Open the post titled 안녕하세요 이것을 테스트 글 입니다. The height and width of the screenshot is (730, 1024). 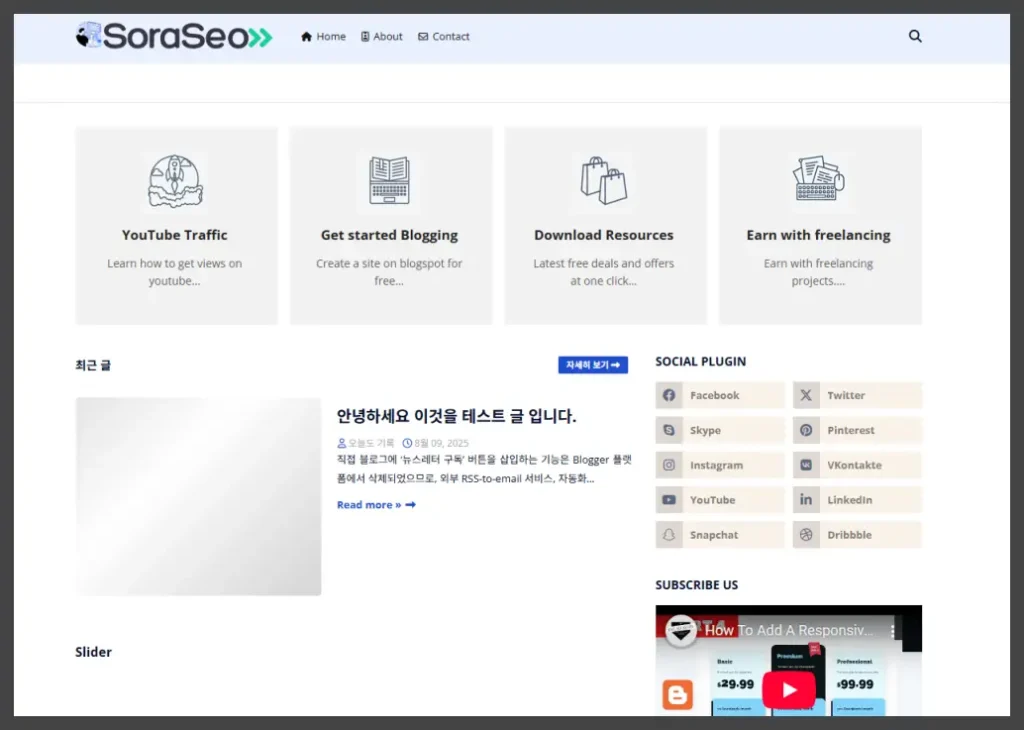pyautogui.click(x=456, y=416)
